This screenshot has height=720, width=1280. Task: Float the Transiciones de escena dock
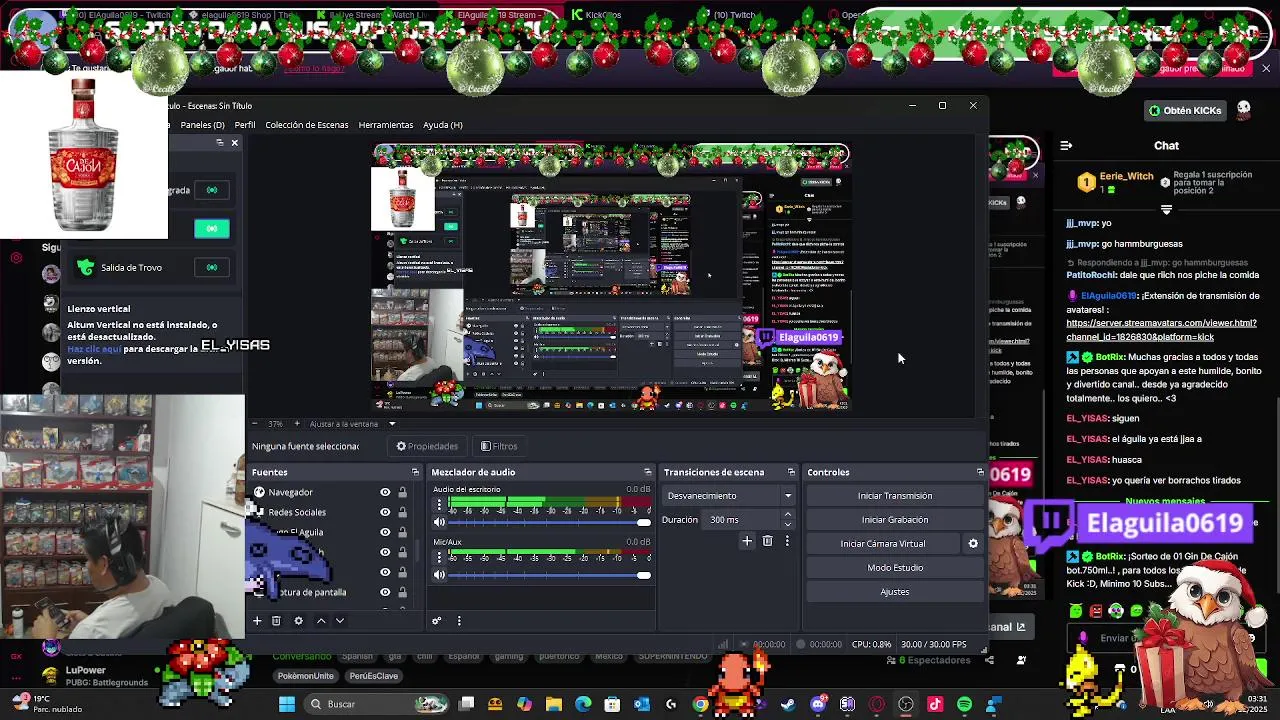[791, 472]
